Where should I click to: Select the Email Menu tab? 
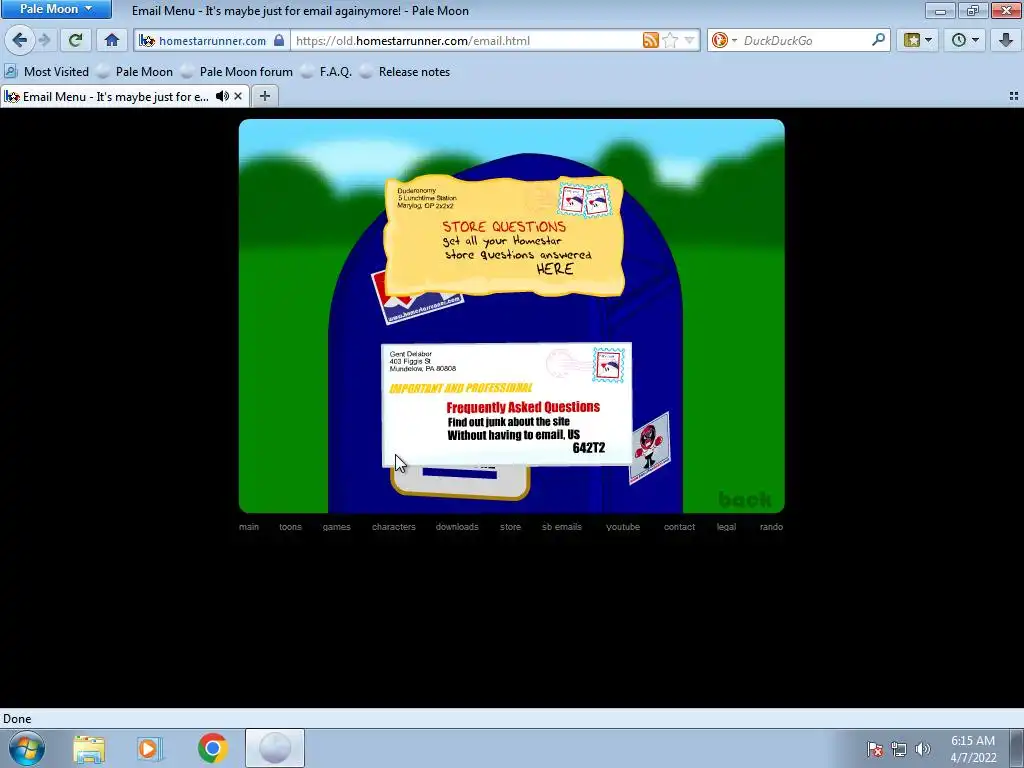(116, 97)
